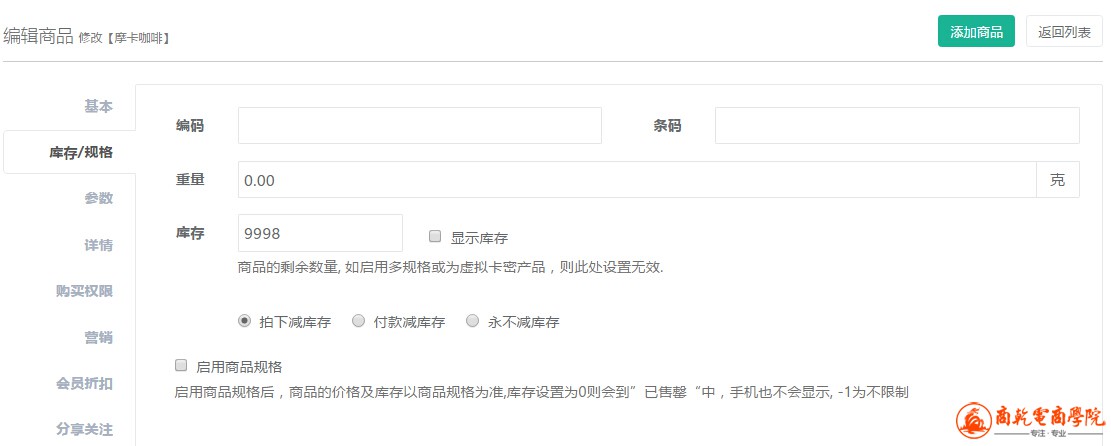Open the 营销 tab
This screenshot has height=446, width=1111.
click(98, 337)
